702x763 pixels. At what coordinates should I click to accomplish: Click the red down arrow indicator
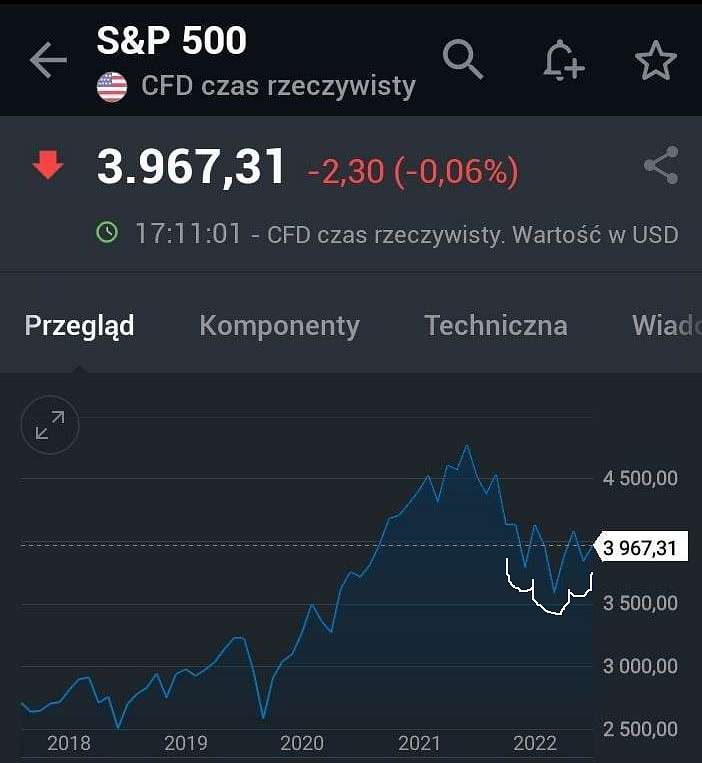click(x=48, y=165)
